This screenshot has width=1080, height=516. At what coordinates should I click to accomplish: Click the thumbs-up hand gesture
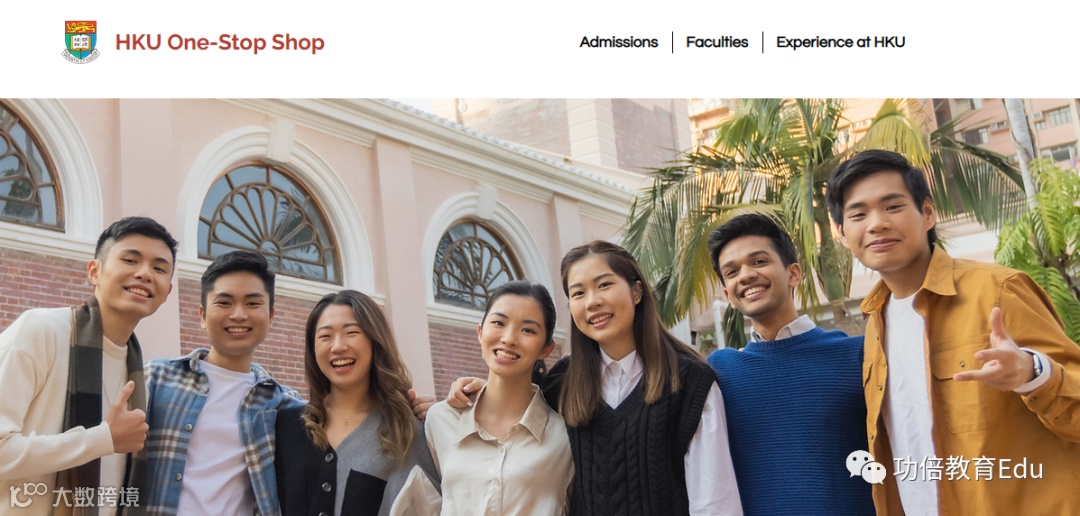(128, 417)
